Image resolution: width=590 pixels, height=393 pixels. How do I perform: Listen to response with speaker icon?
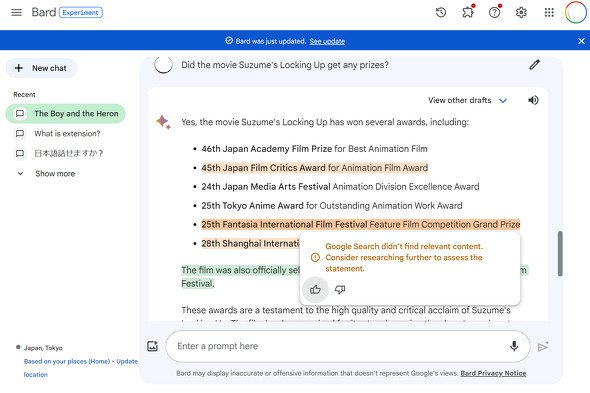[533, 100]
